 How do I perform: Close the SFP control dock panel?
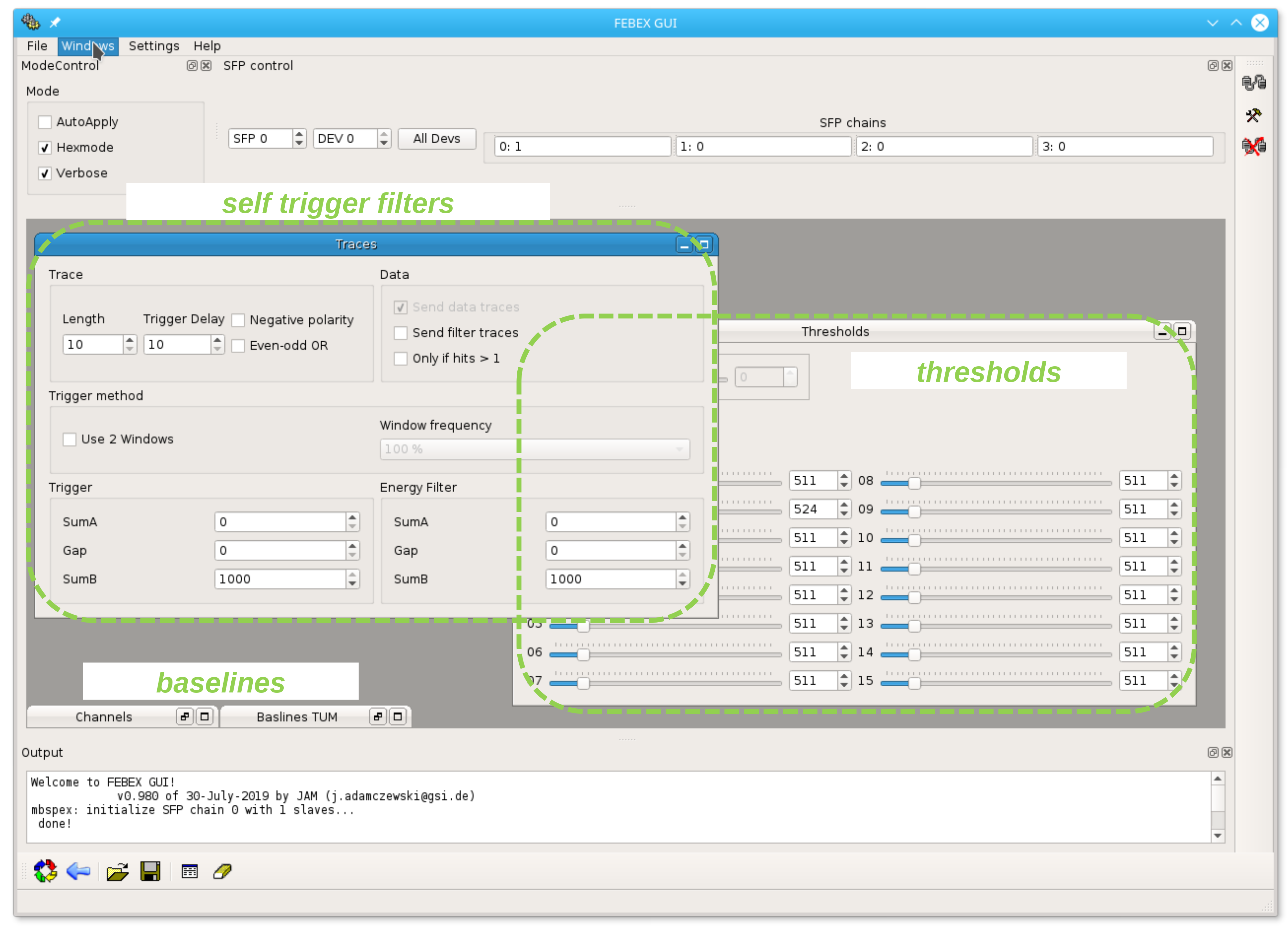point(1227,65)
